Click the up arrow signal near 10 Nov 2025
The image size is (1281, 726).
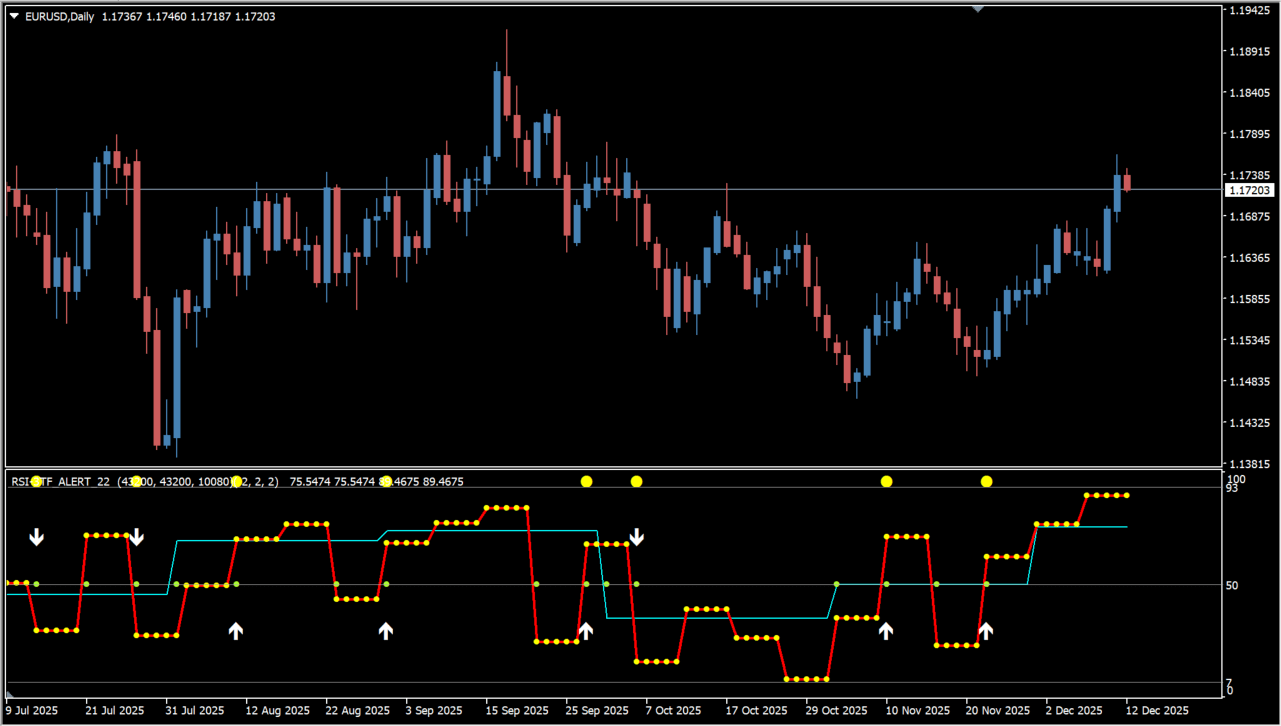pyautogui.click(x=886, y=630)
